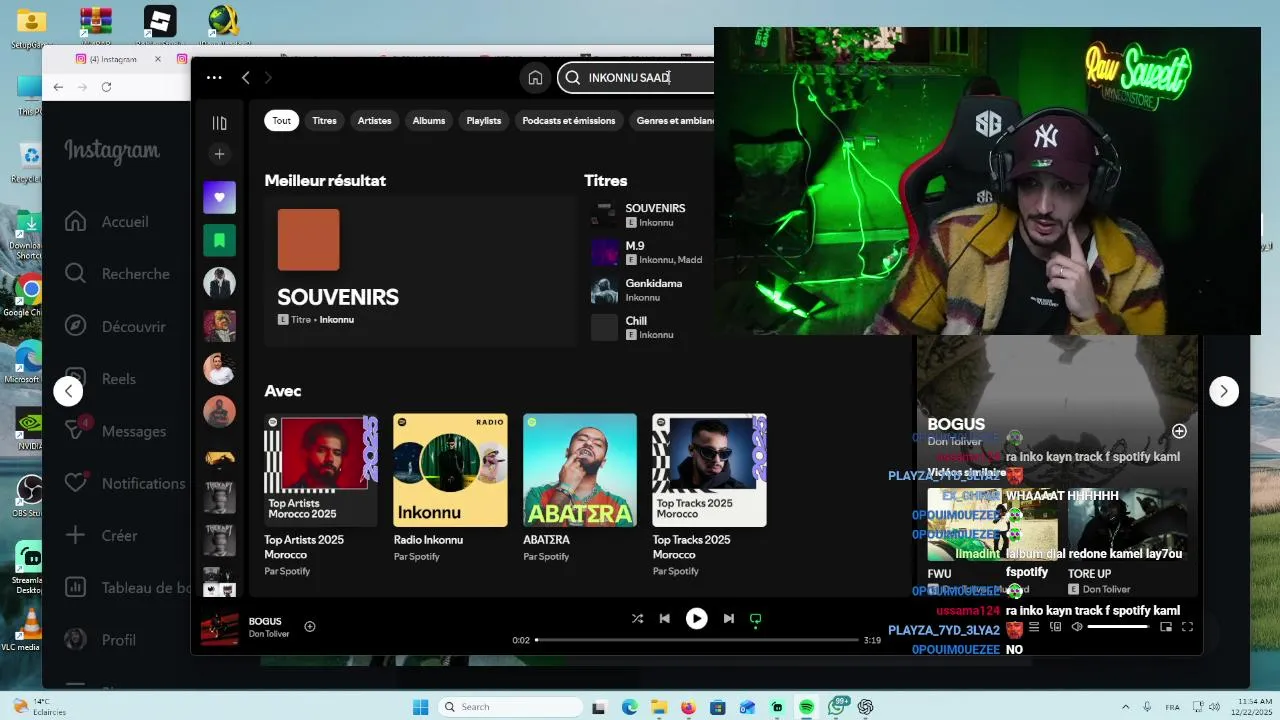The width and height of the screenshot is (1280, 720).
Task: Go forward in Spotify navigation history
Action: click(268, 77)
